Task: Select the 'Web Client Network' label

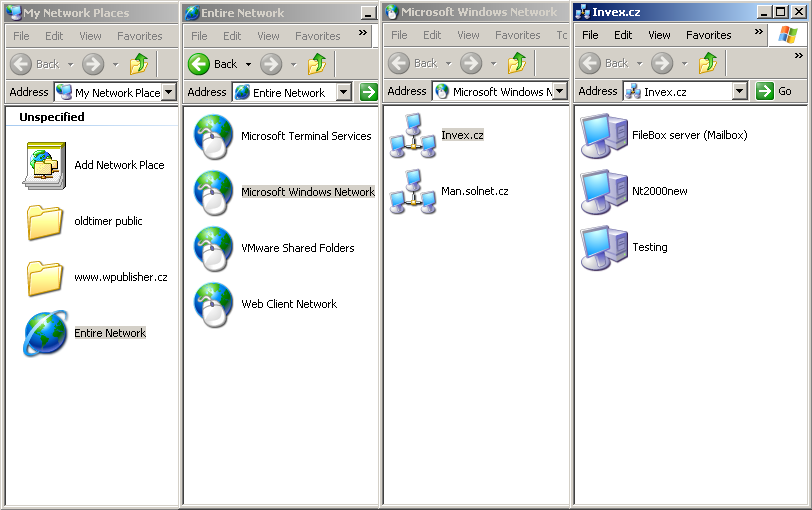Action: pyautogui.click(x=289, y=304)
